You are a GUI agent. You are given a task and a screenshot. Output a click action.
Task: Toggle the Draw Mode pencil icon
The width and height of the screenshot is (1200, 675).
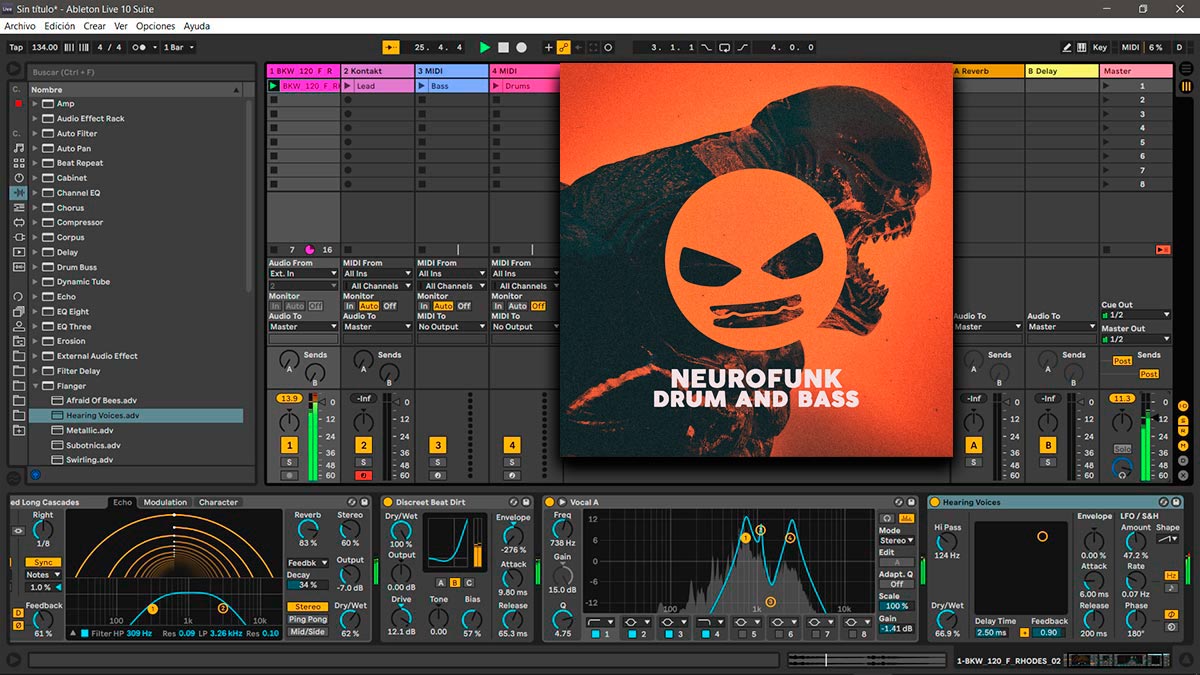[1067, 47]
